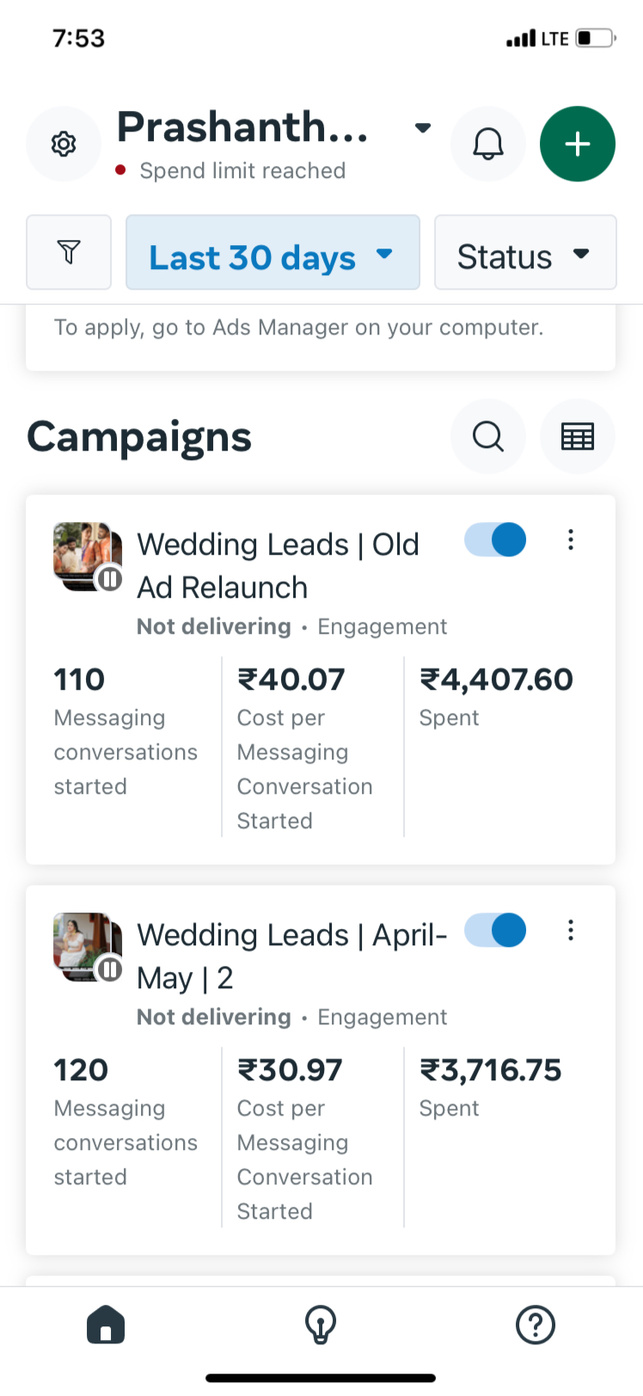Viewport: 643px width, 1396px height.
Task: Open more options for April-May 2 campaign
Action: click(570, 930)
